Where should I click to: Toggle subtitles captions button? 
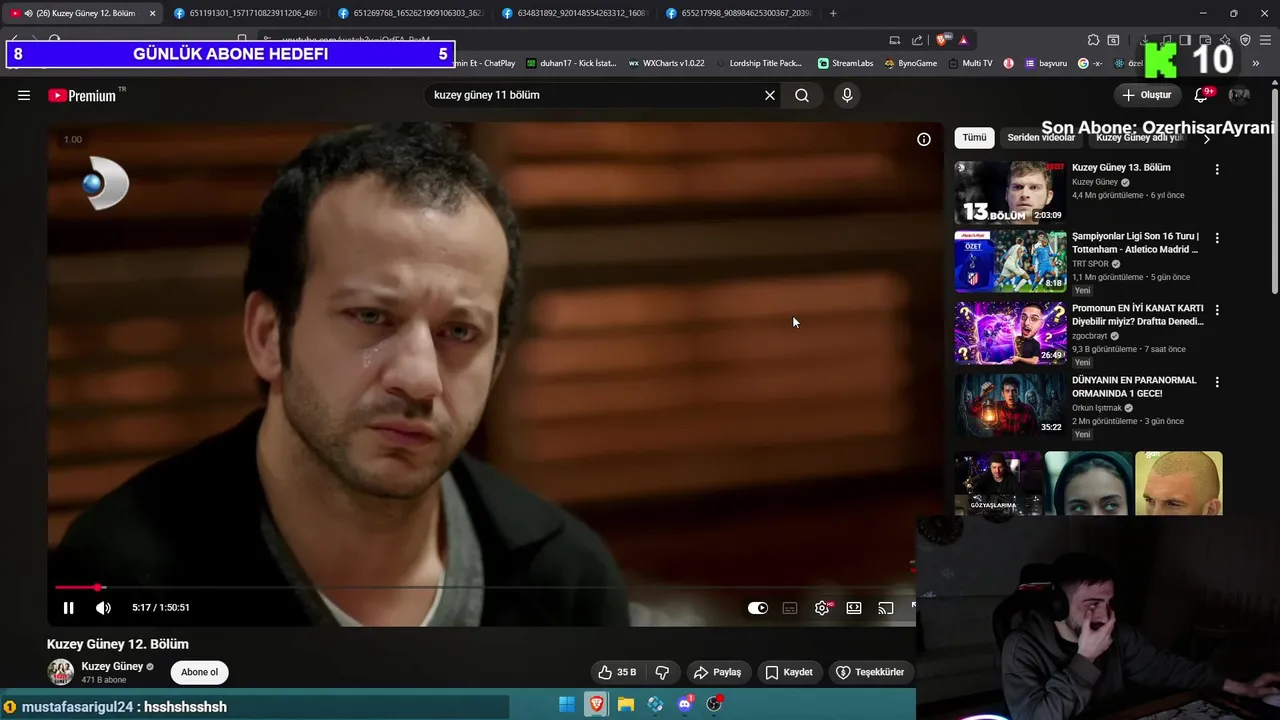(x=790, y=608)
